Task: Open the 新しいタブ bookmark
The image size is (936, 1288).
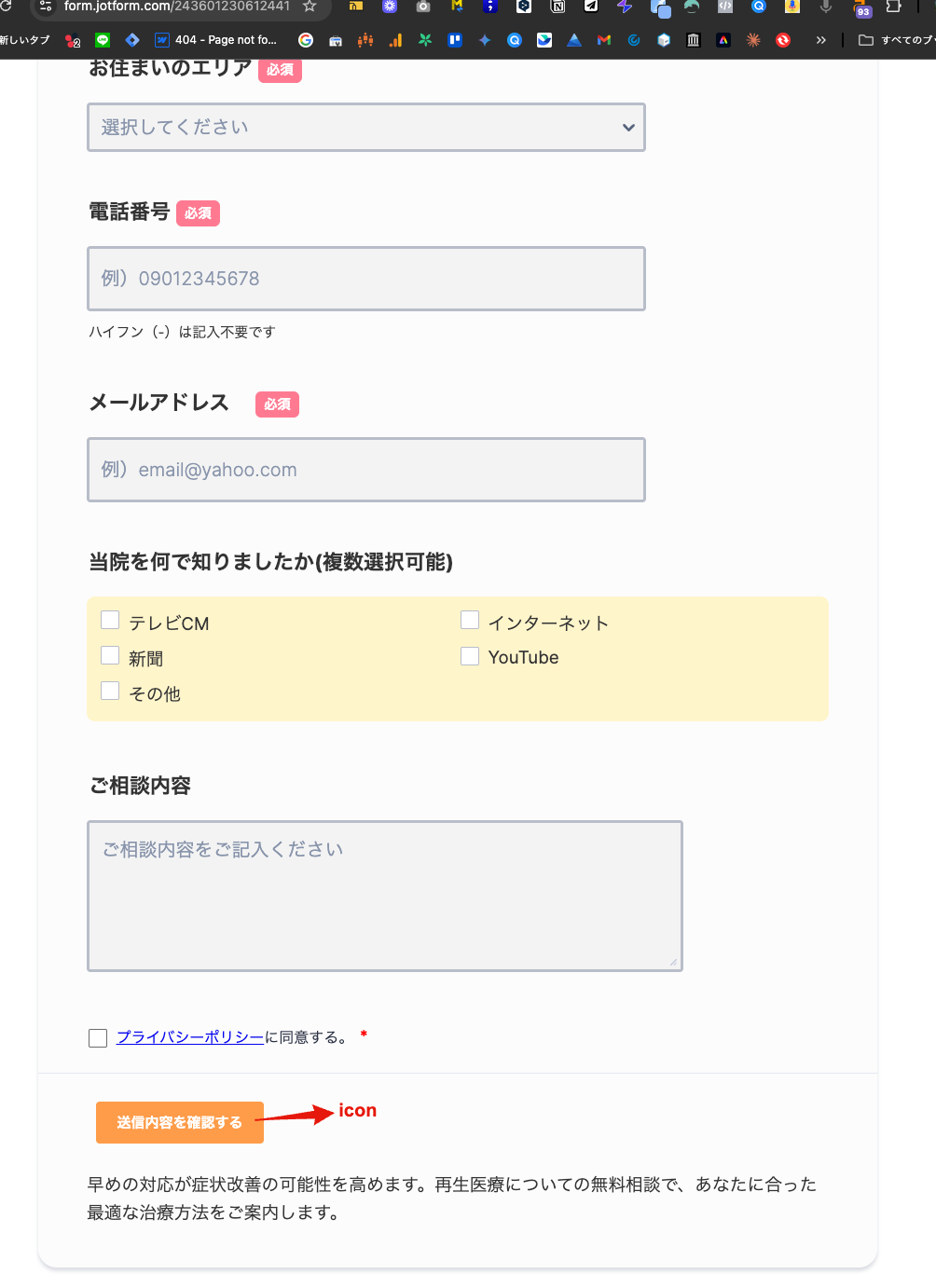Action: (x=25, y=40)
